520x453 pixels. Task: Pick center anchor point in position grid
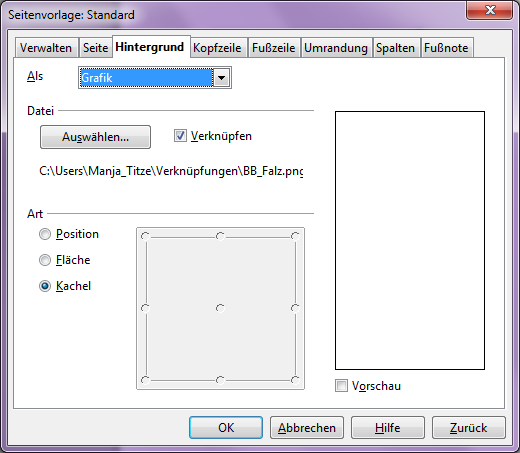(220, 308)
